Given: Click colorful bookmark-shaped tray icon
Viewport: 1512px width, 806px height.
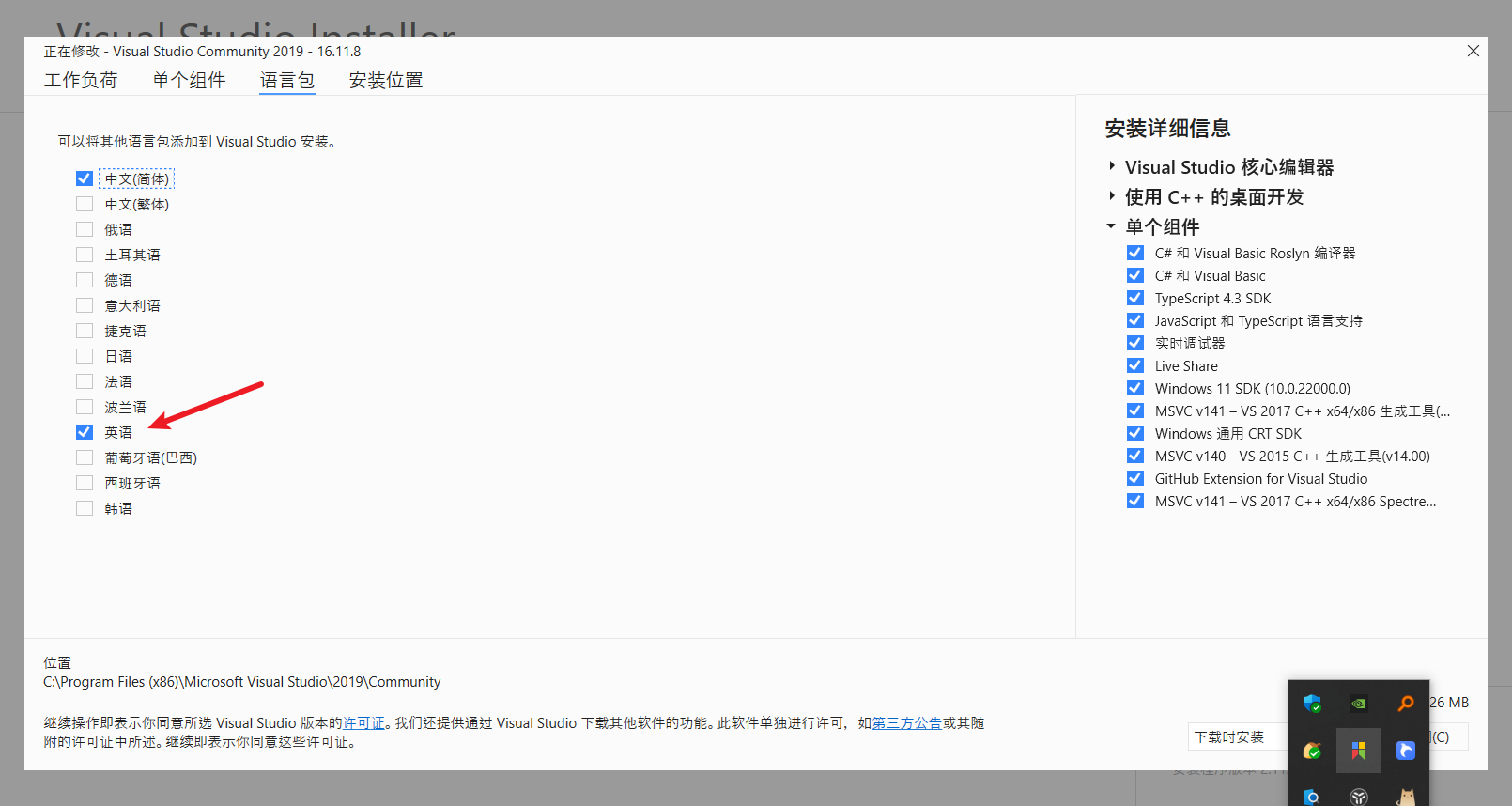Looking at the screenshot, I should 1358,751.
